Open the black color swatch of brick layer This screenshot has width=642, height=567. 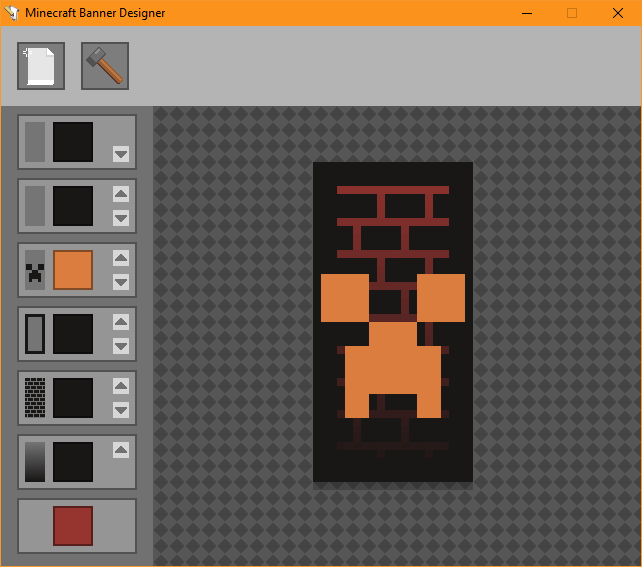(73, 398)
